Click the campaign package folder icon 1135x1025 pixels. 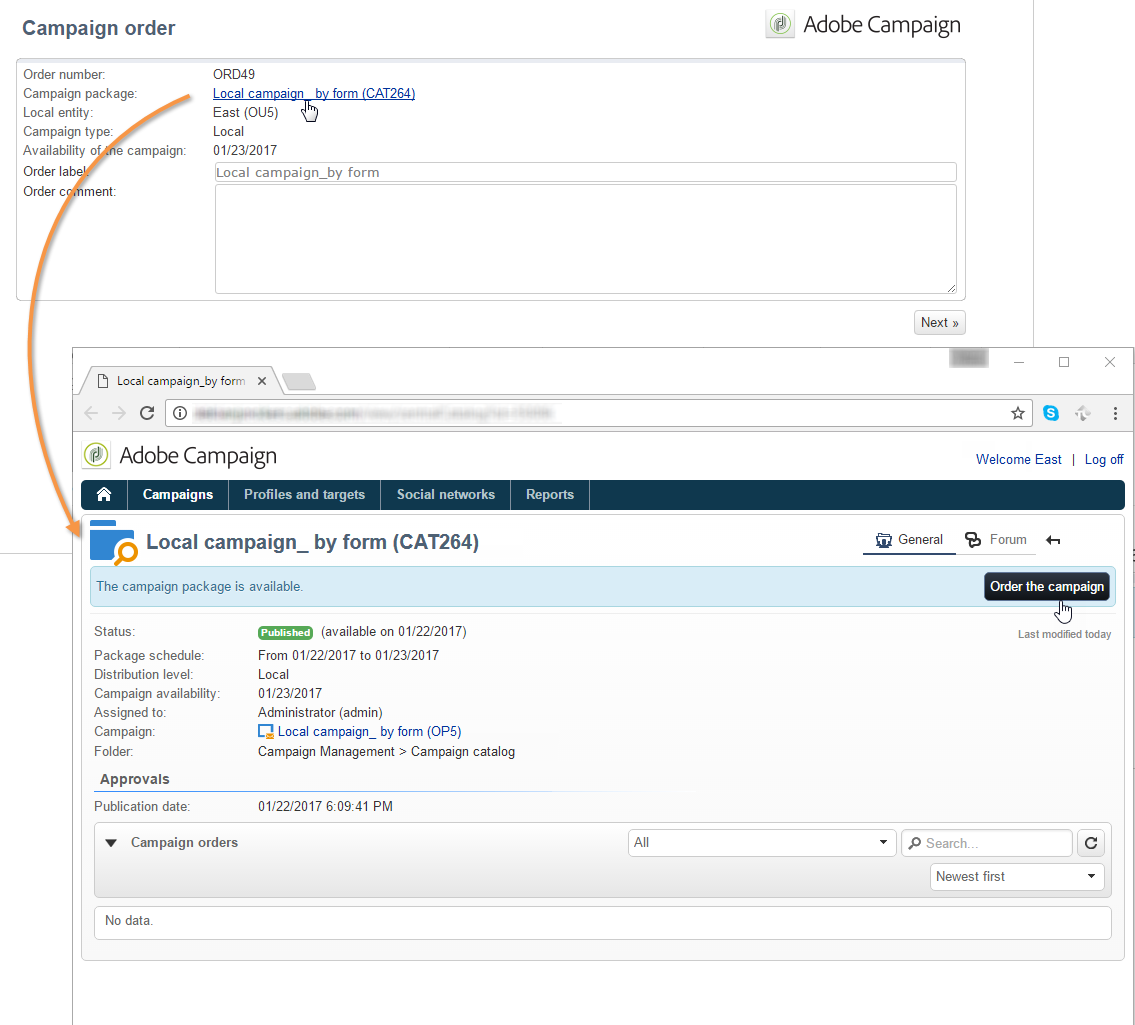pos(113,542)
